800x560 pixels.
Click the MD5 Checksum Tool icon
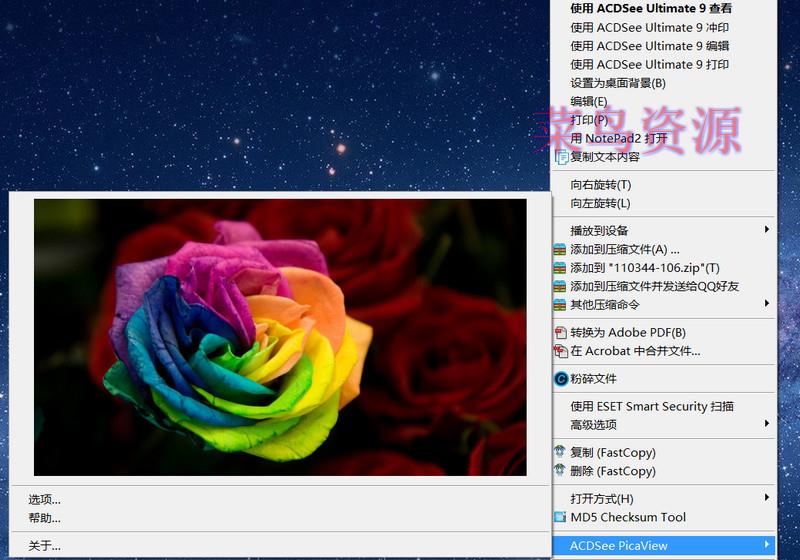click(x=560, y=517)
